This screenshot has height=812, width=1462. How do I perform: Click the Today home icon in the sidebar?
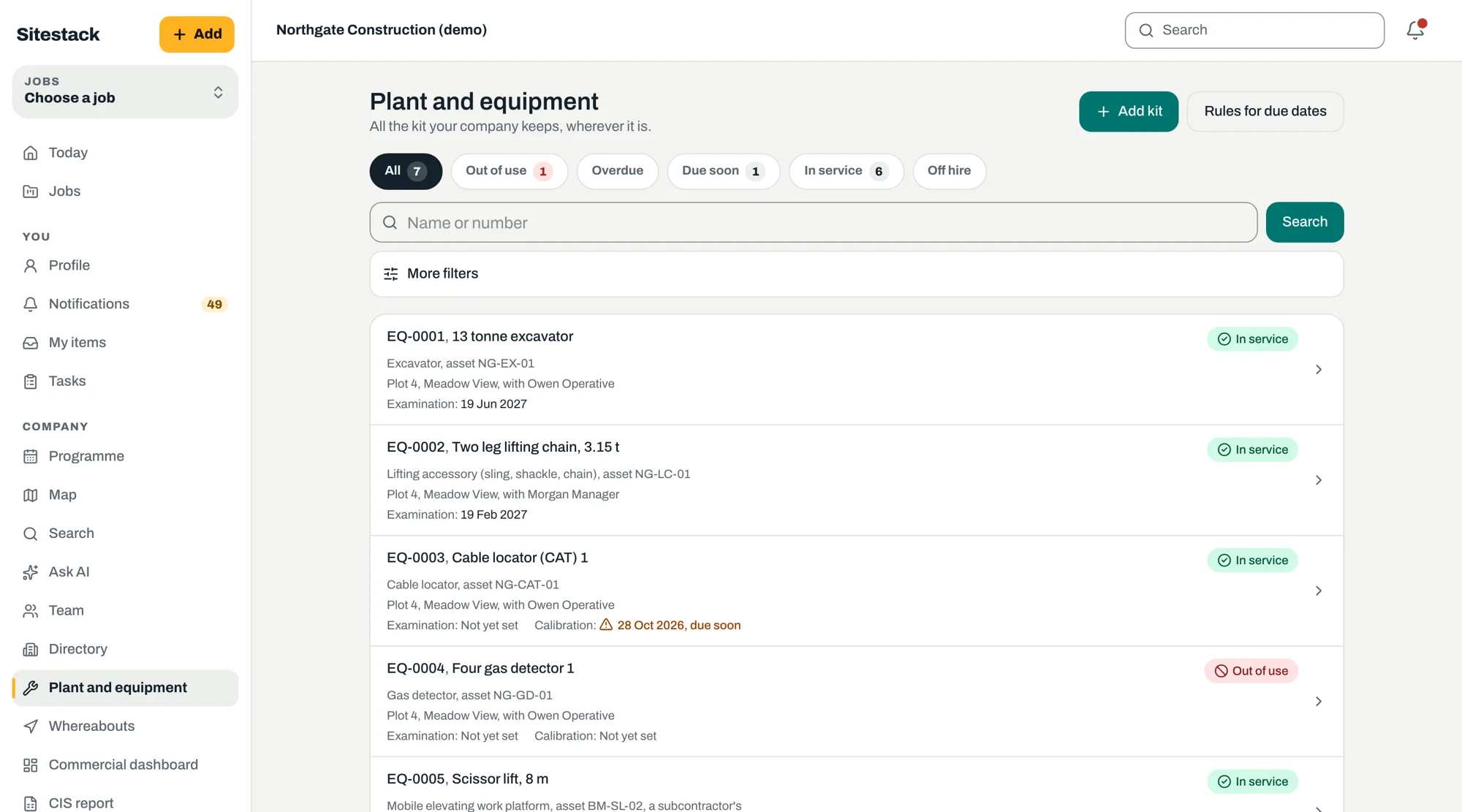point(30,153)
